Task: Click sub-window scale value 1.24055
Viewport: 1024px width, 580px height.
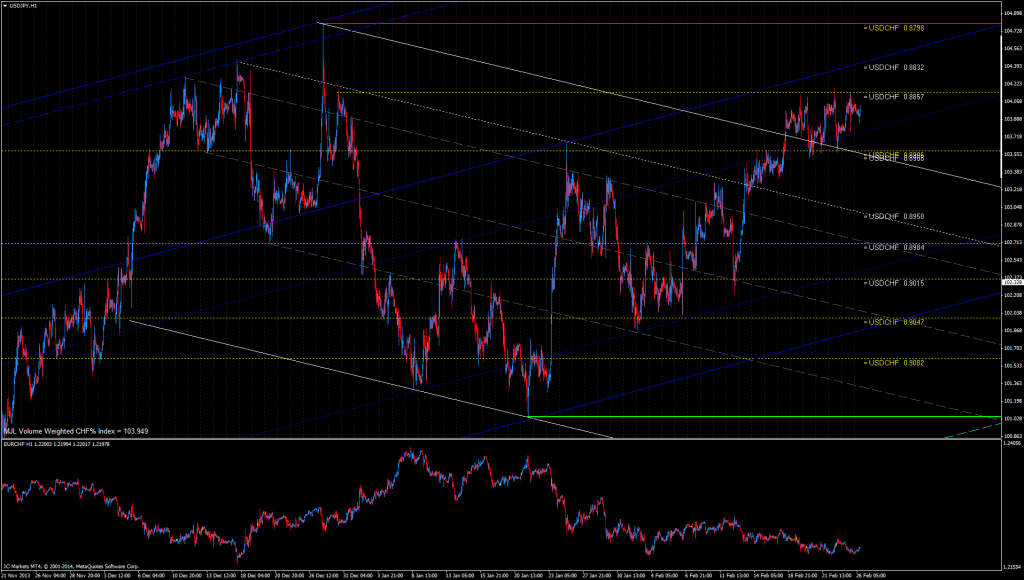Action: coord(1013,443)
